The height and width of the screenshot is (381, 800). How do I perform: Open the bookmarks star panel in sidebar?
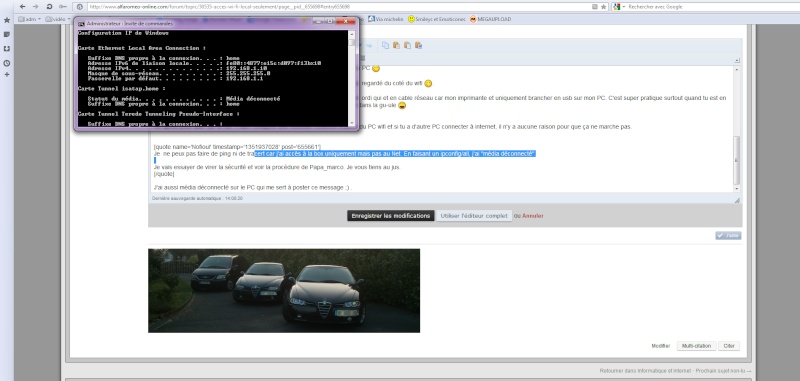click(7, 20)
